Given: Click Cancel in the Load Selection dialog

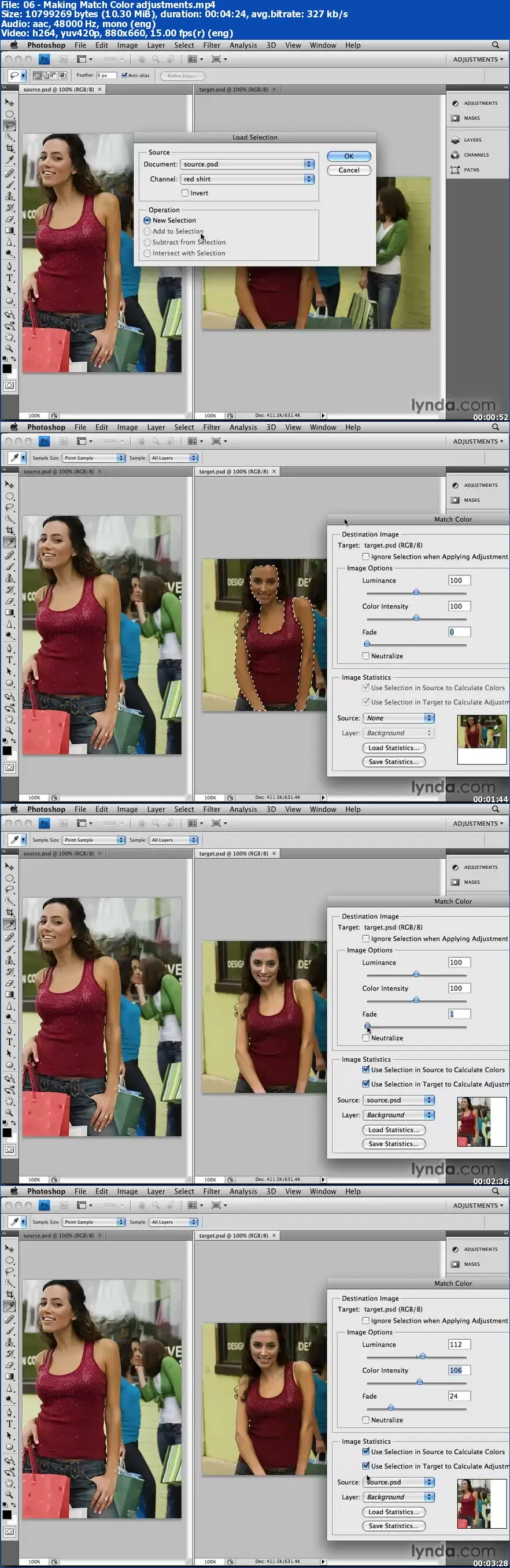Looking at the screenshot, I should coord(349,170).
